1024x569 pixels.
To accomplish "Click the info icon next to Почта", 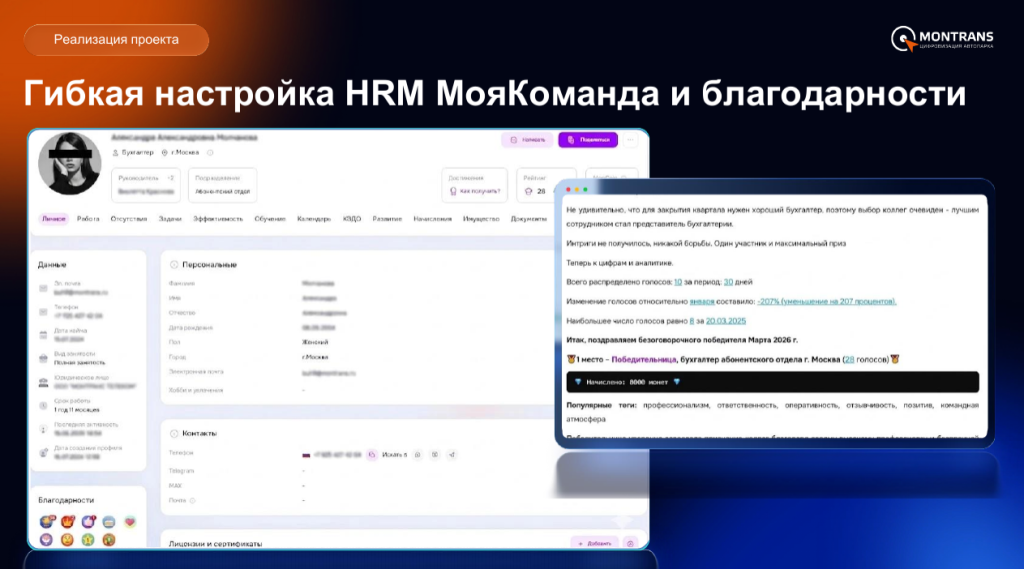I will pos(193,500).
